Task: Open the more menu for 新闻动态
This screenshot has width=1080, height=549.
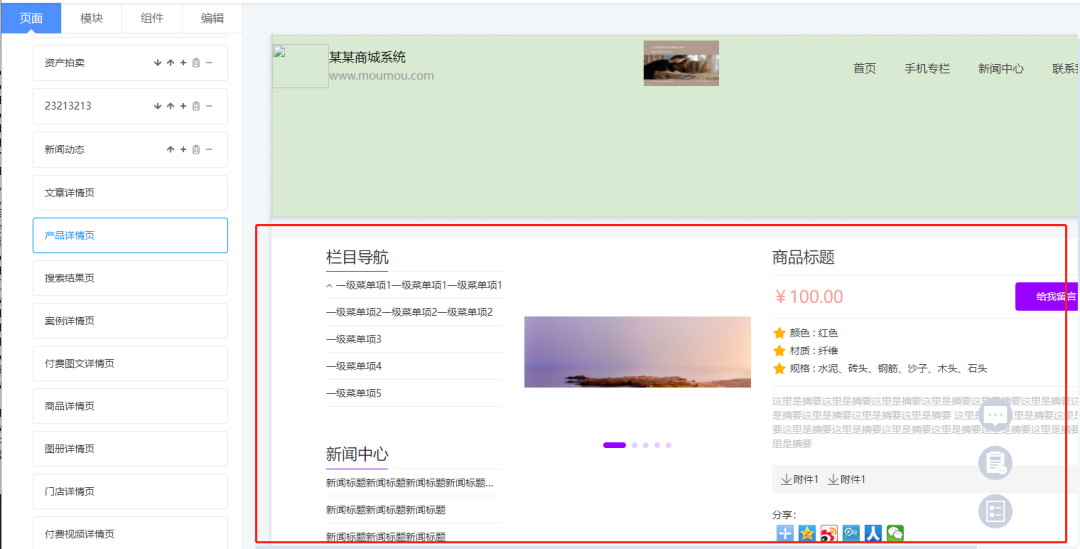Action: [209, 149]
